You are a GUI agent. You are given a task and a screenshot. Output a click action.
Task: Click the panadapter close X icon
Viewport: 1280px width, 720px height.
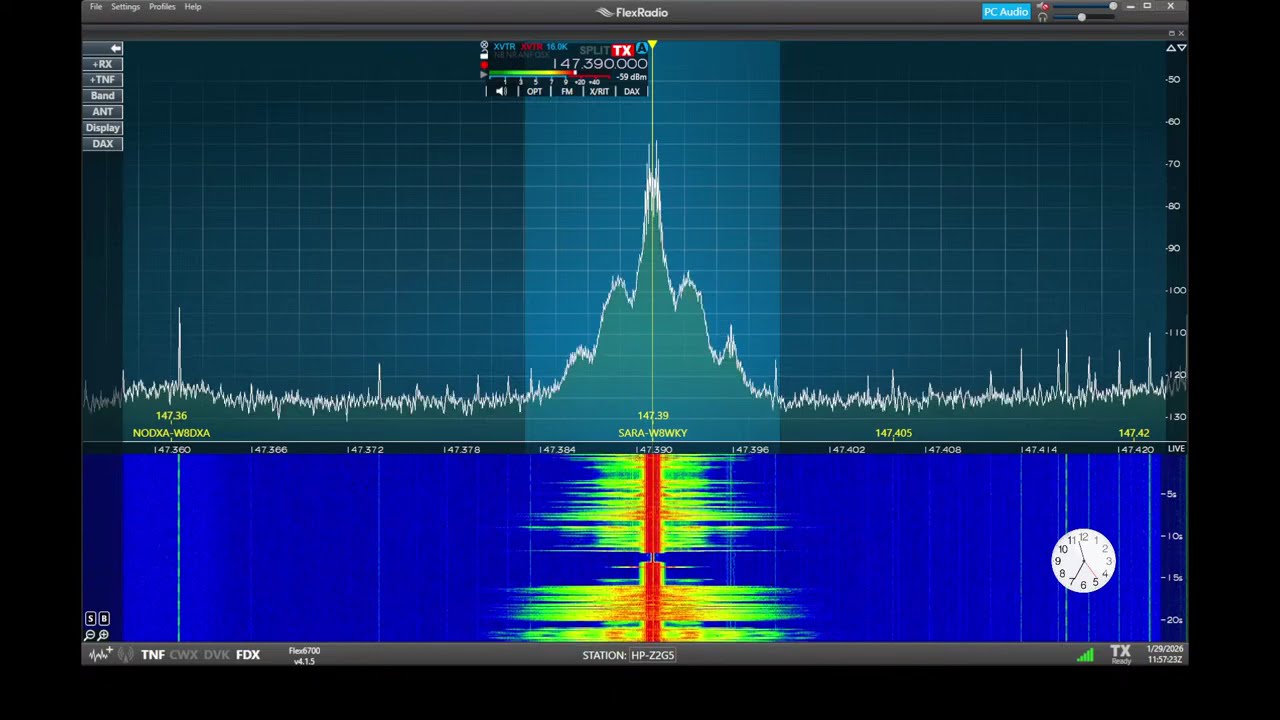[x=1181, y=33]
